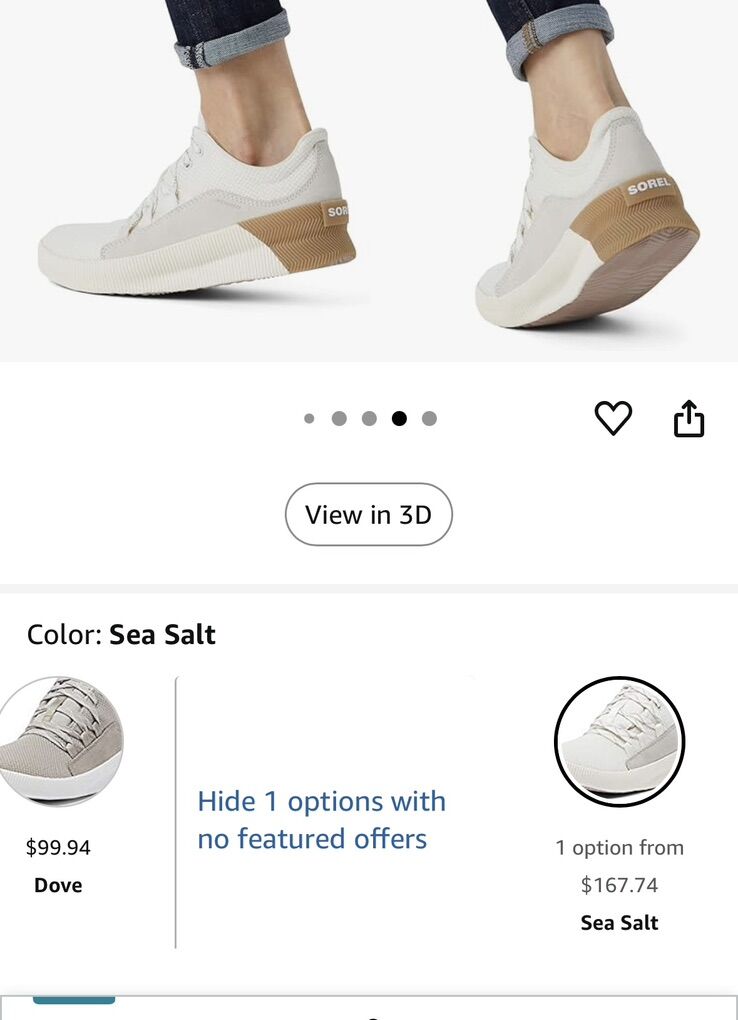Tap the SOREL tag on the right shoe
The width and height of the screenshot is (738, 1020).
648,188
